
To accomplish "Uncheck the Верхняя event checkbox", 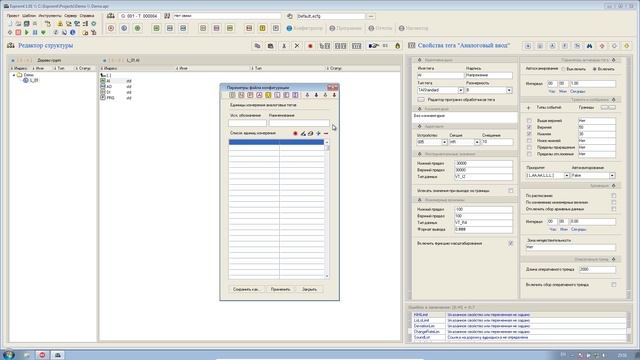I will pyautogui.click(x=529, y=127).
